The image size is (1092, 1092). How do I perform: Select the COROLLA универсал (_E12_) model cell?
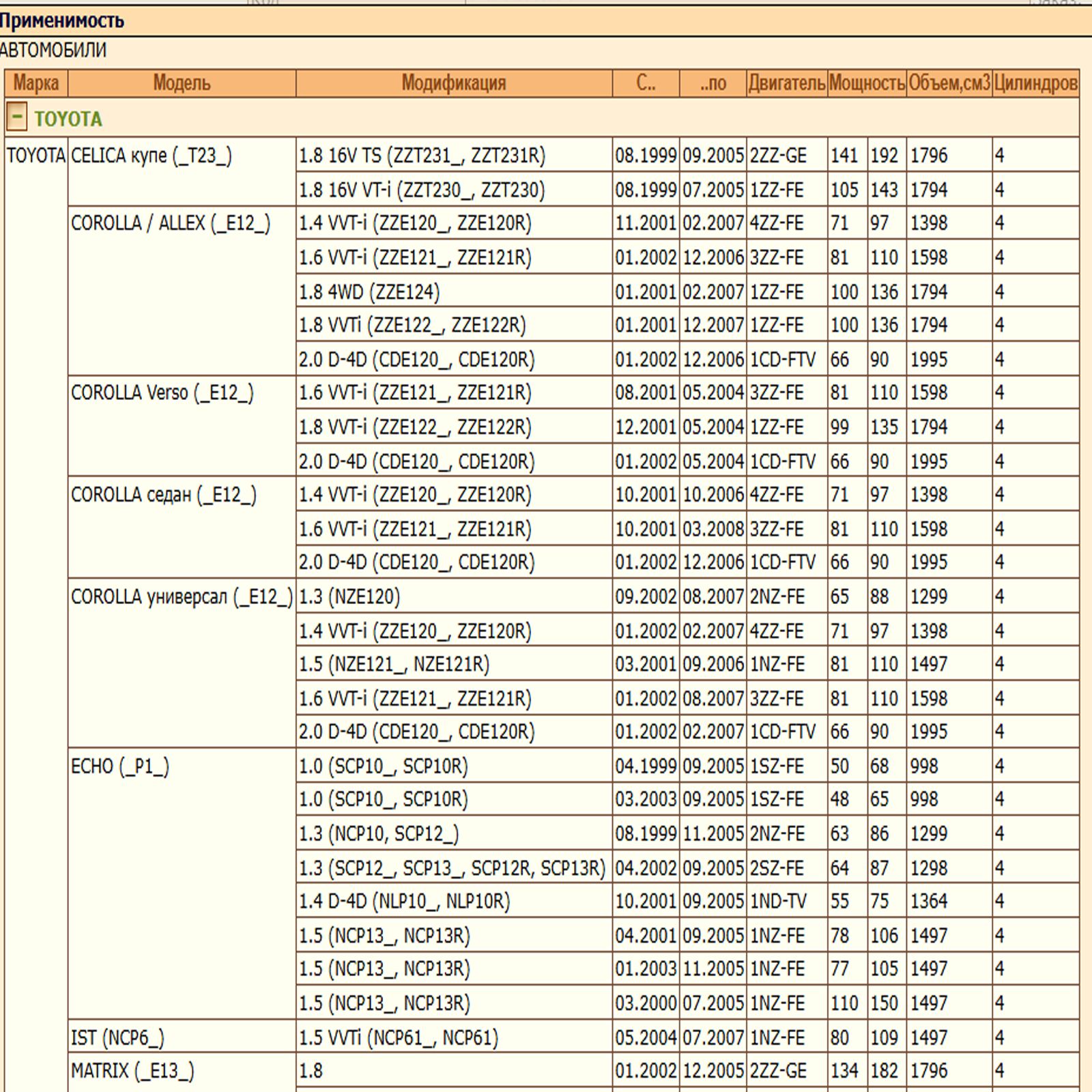point(182,597)
